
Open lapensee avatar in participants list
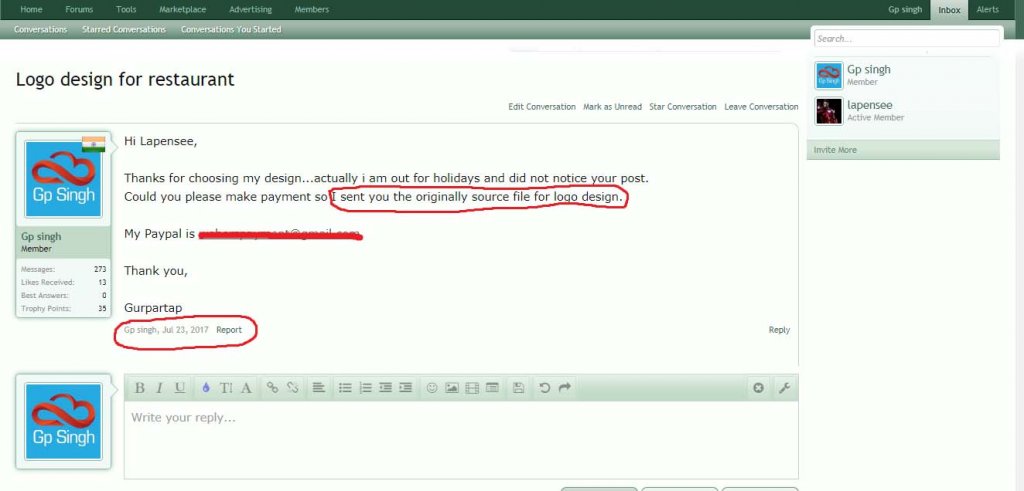[829, 111]
